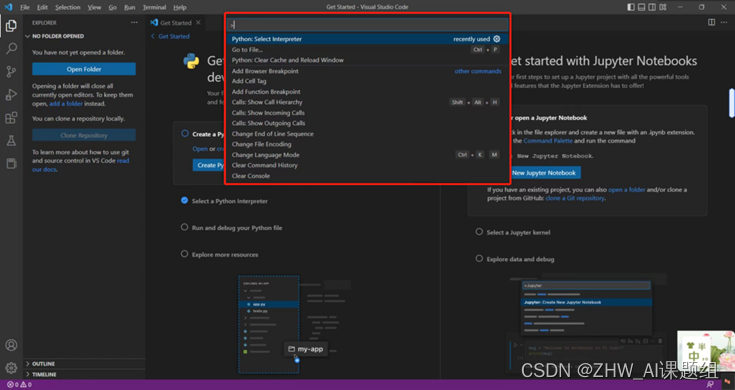Image resolution: width=735 pixels, height=390 pixels.
Task: Expand the Timeline section
Action: 84,375
